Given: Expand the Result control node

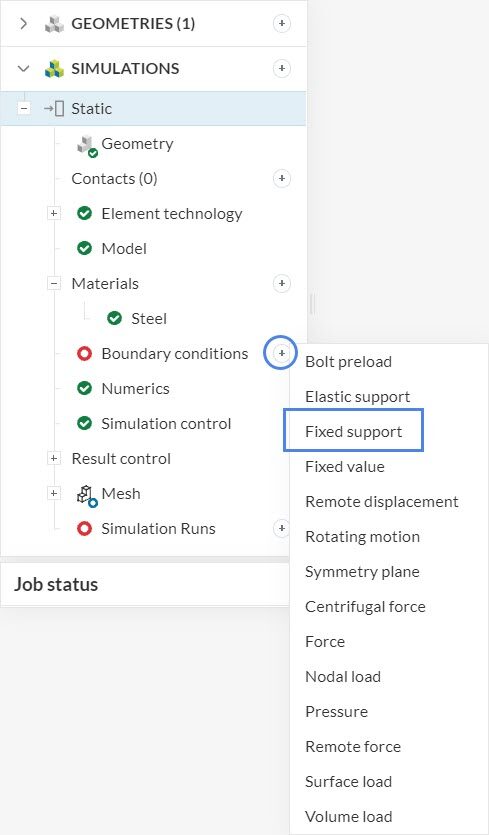Looking at the screenshot, I should point(53,458).
